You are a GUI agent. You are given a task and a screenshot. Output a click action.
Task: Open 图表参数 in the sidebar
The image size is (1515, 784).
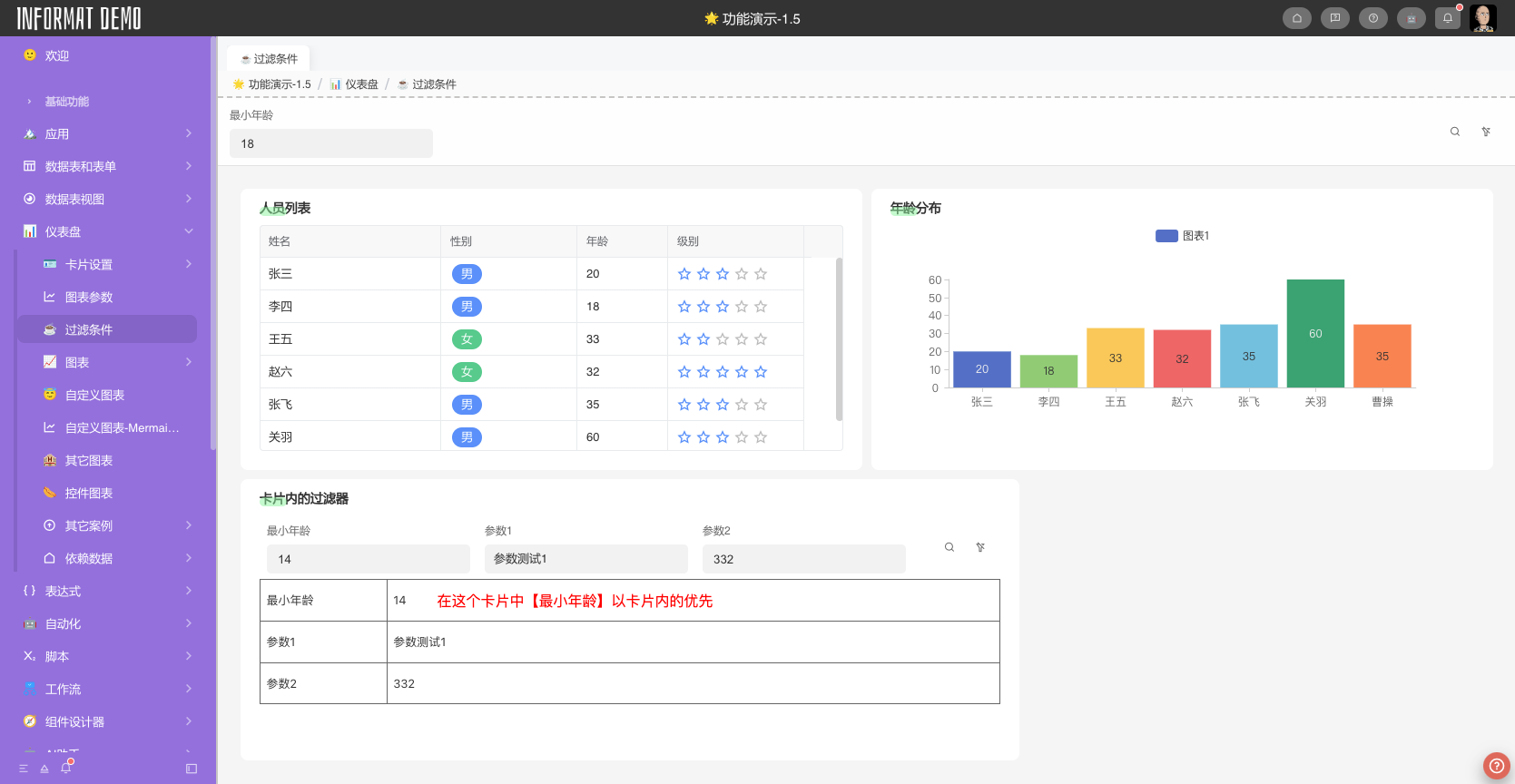point(89,298)
